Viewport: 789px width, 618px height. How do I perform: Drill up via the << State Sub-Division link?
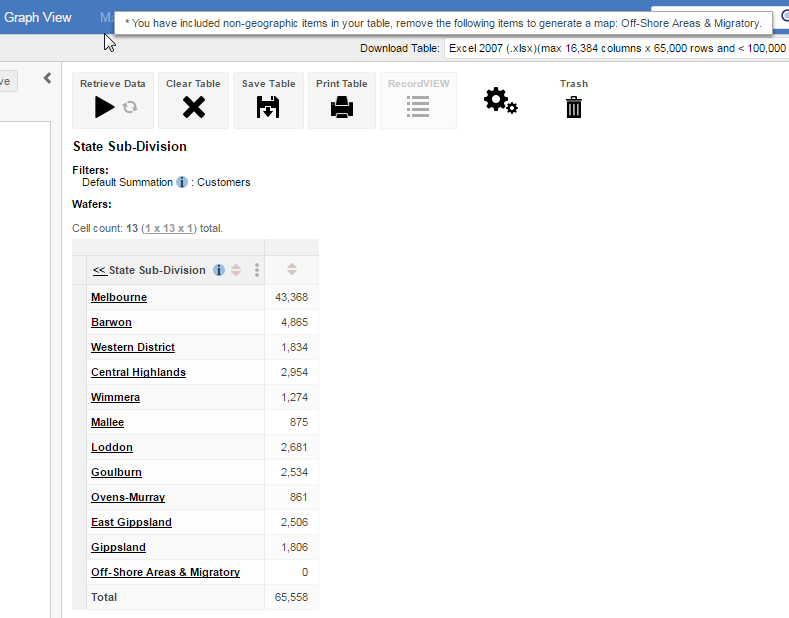pyautogui.click(x=149, y=270)
